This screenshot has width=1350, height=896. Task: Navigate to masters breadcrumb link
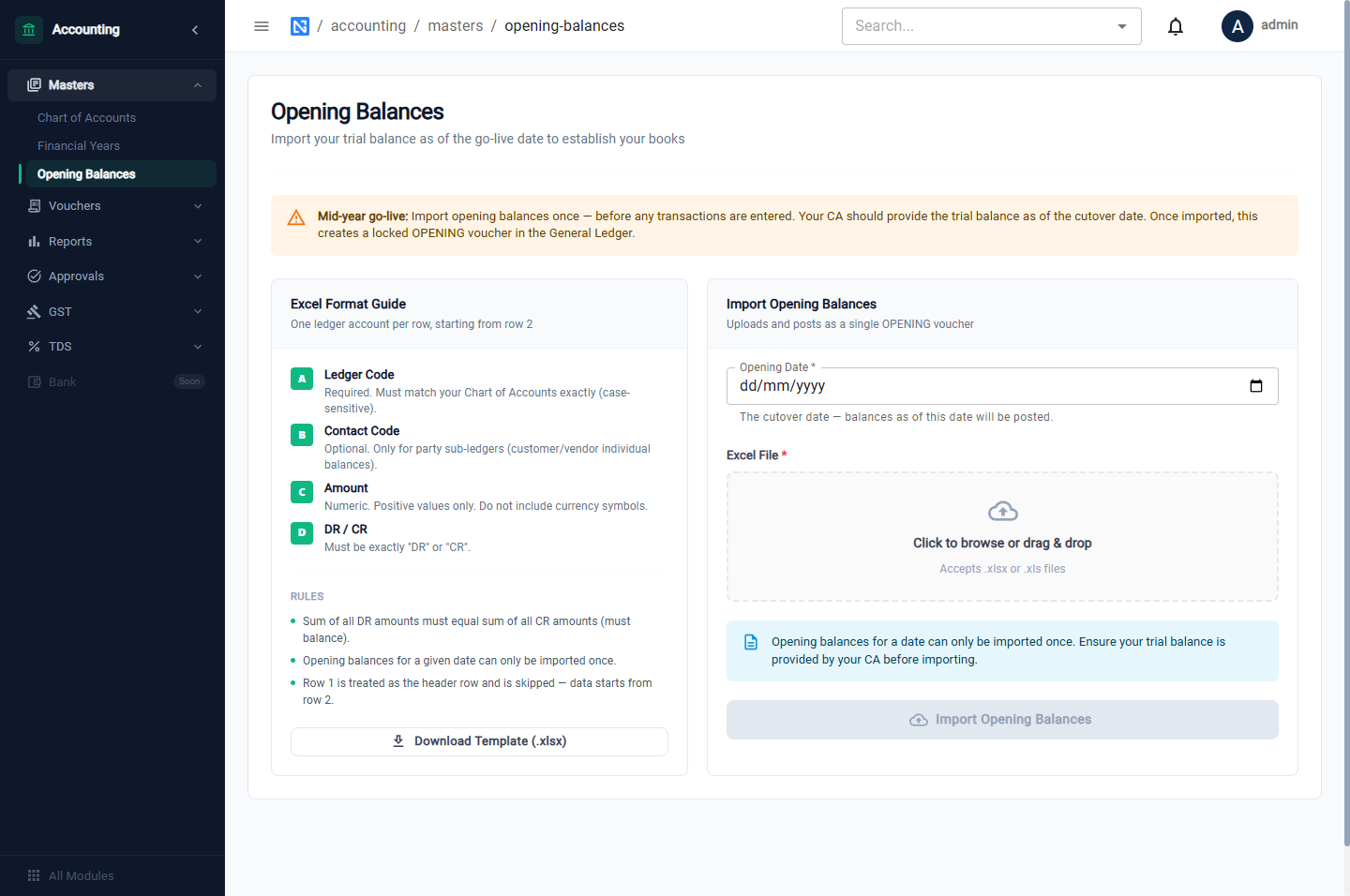point(456,26)
